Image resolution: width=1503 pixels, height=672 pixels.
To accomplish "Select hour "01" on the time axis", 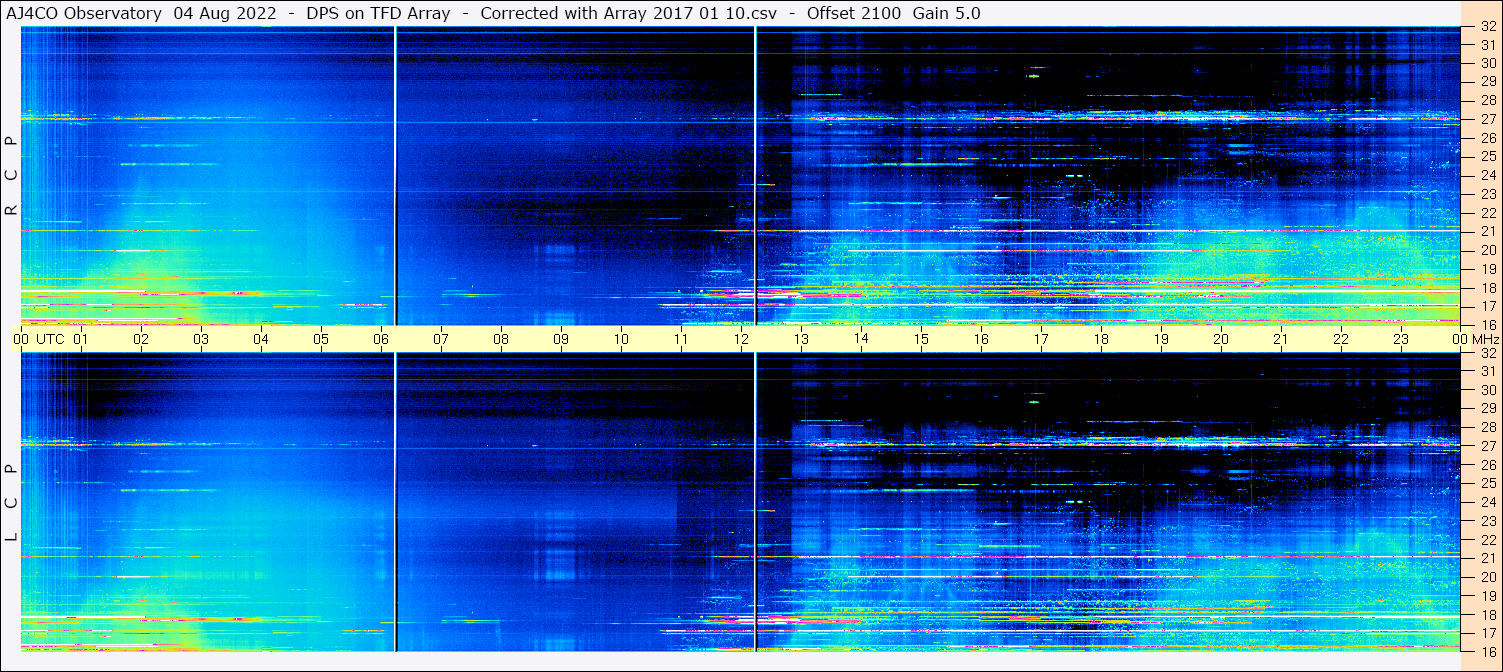I will pos(81,339).
